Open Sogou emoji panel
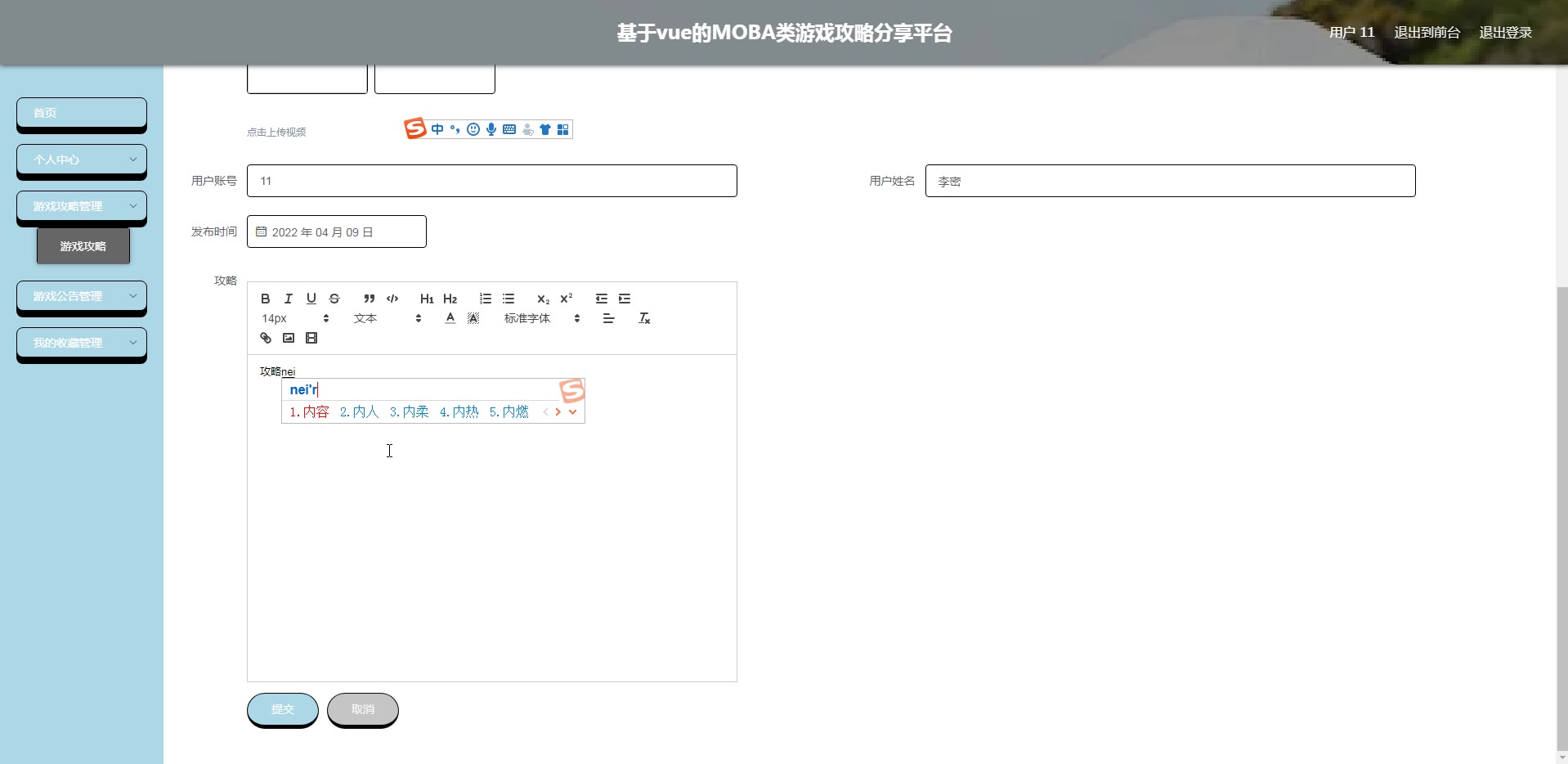 [x=473, y=129]
